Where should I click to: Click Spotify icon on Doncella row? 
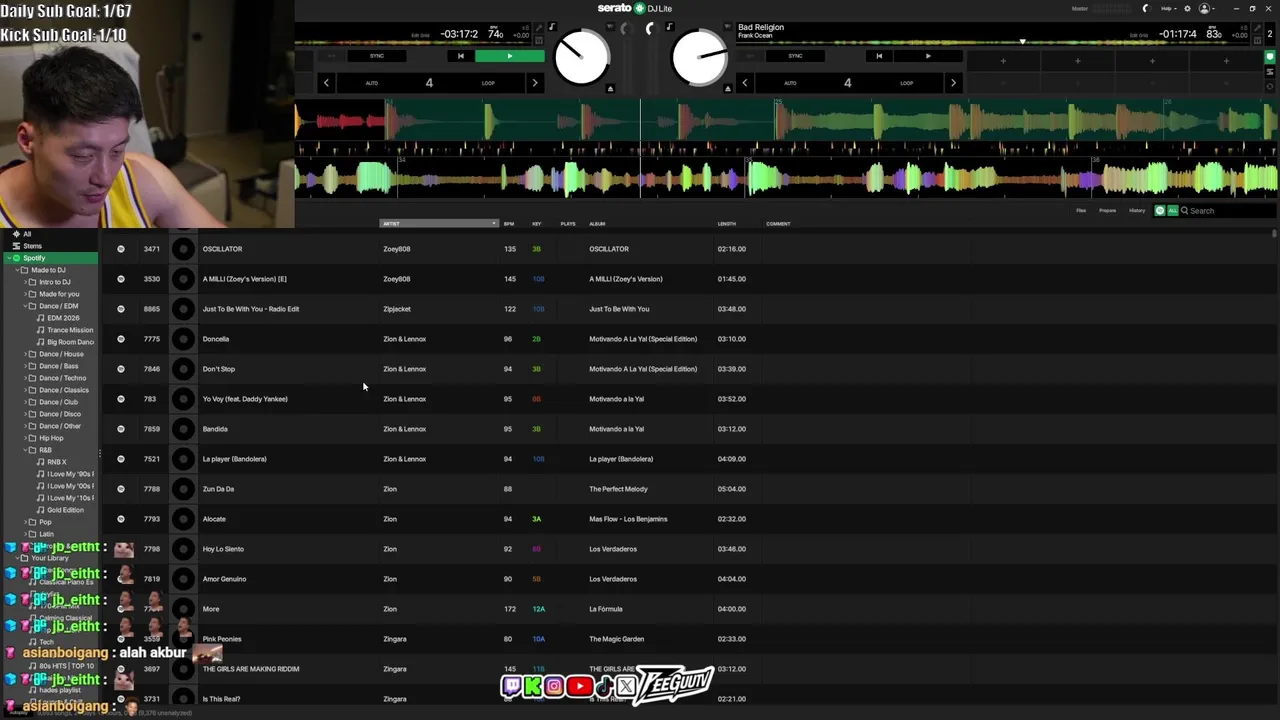coord(121,339)
